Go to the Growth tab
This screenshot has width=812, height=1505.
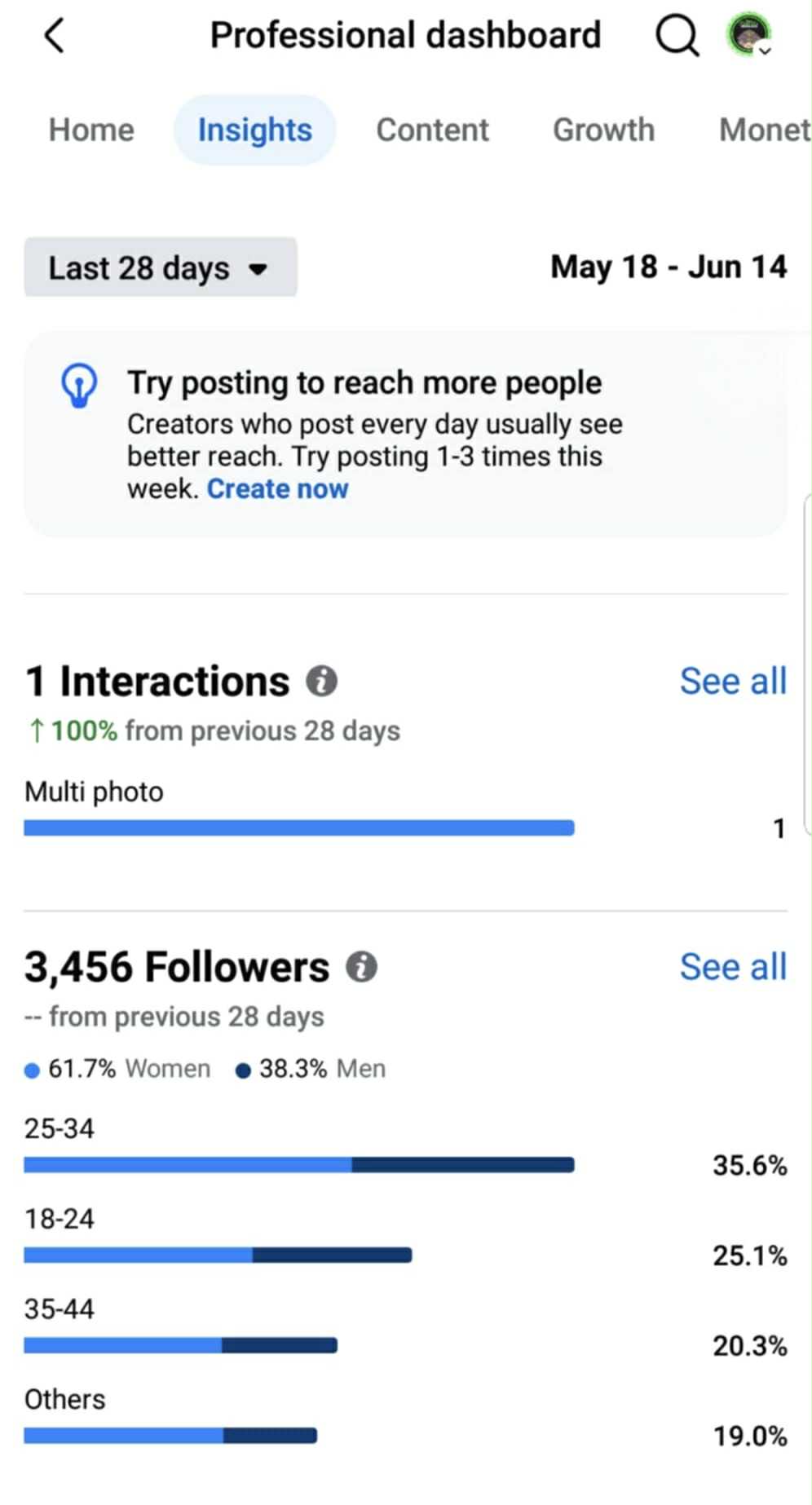pos(603,130)
